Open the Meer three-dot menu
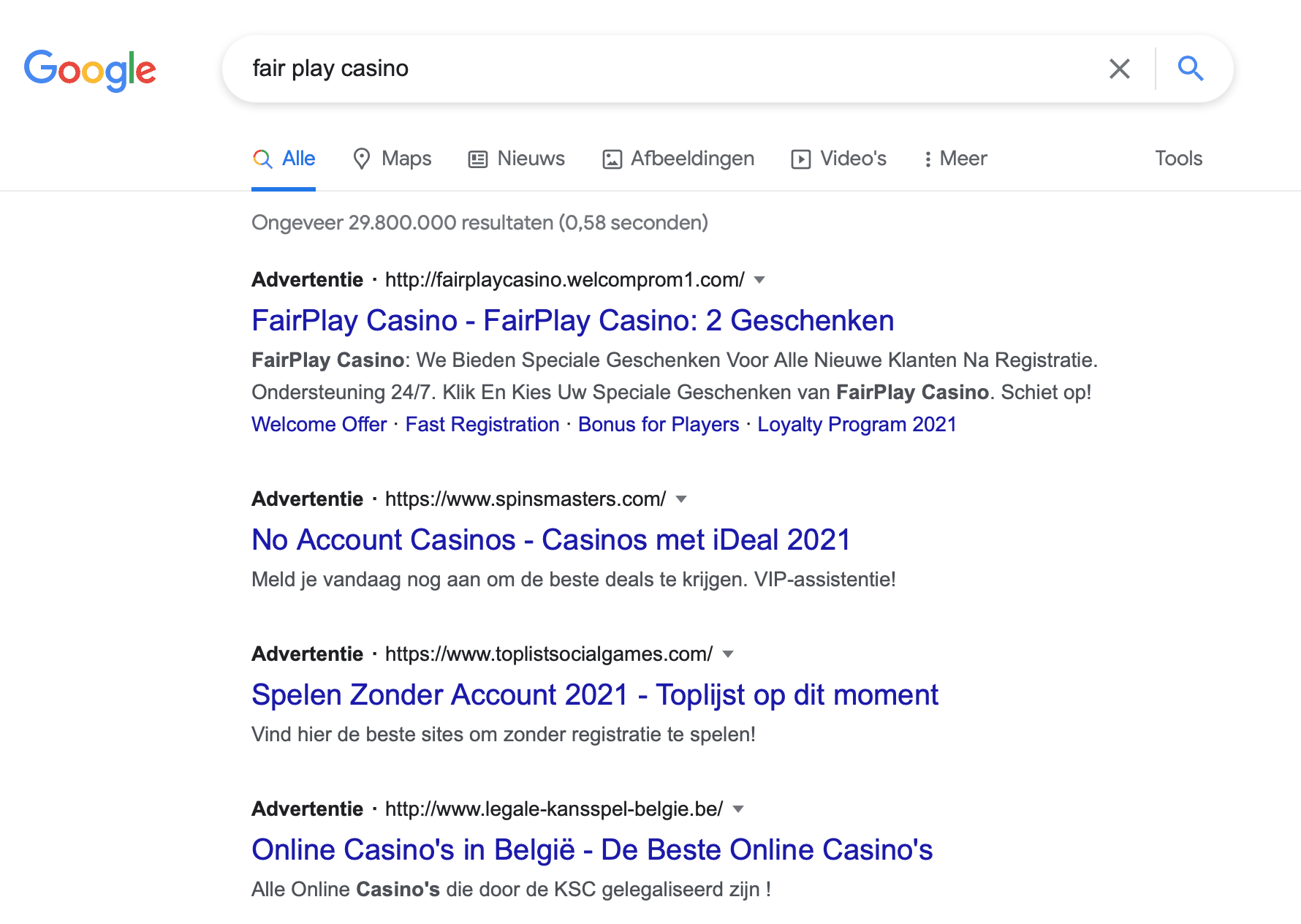 (x=928, y=159)
